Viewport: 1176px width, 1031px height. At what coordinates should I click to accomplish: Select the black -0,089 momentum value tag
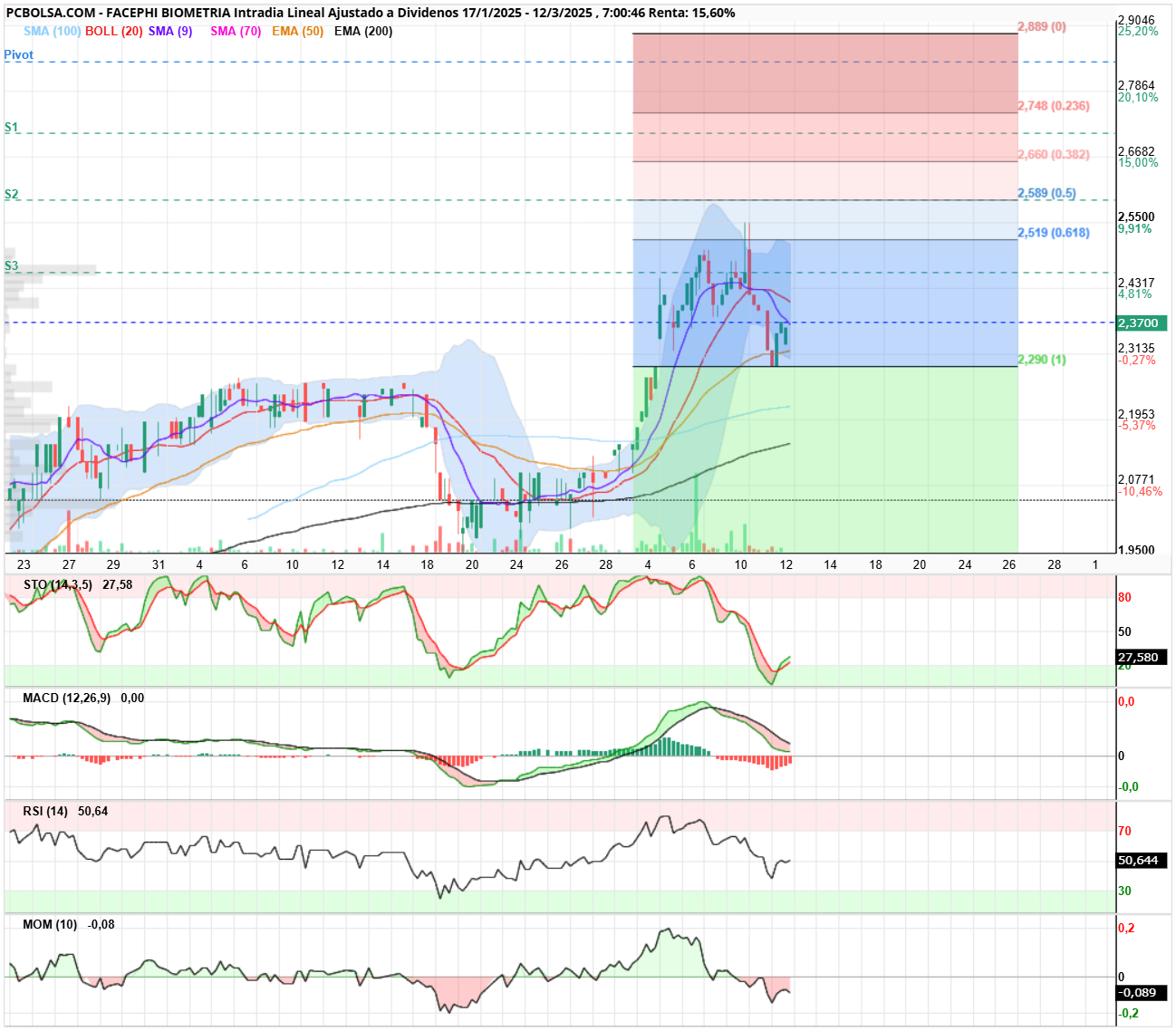[x=1142, y=992]
